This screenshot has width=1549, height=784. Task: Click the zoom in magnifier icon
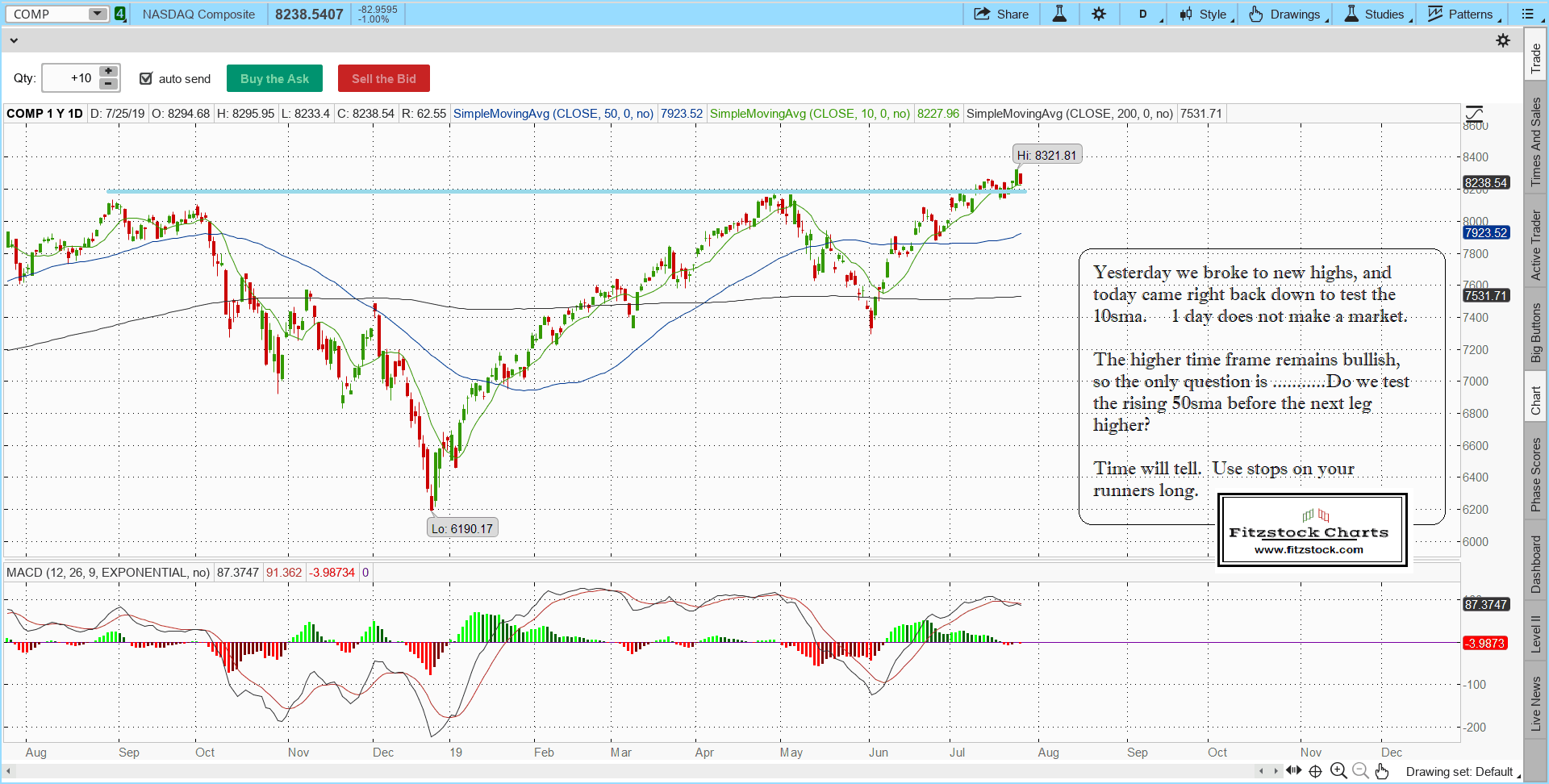coord(1338,771)
